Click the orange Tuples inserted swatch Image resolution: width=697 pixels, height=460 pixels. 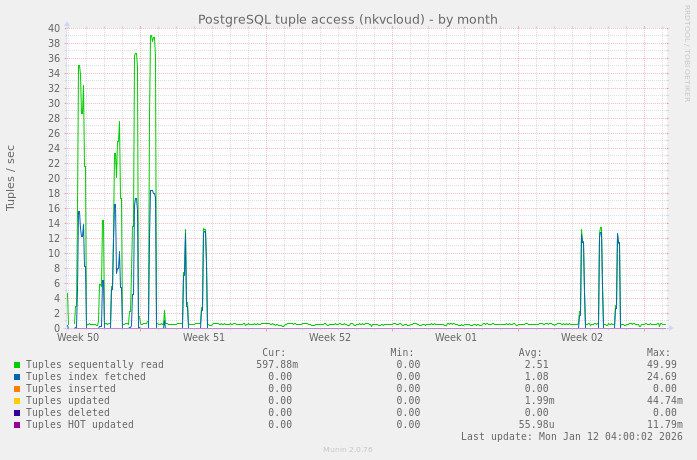(17, 389)
